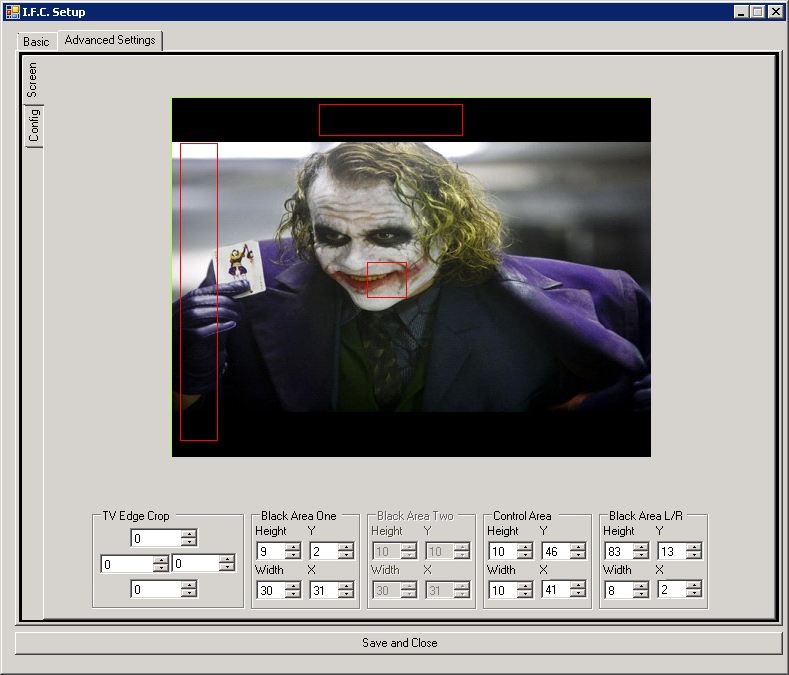Increase Black Area One Height value
The image size is (789, 675).
click(293, 547)
